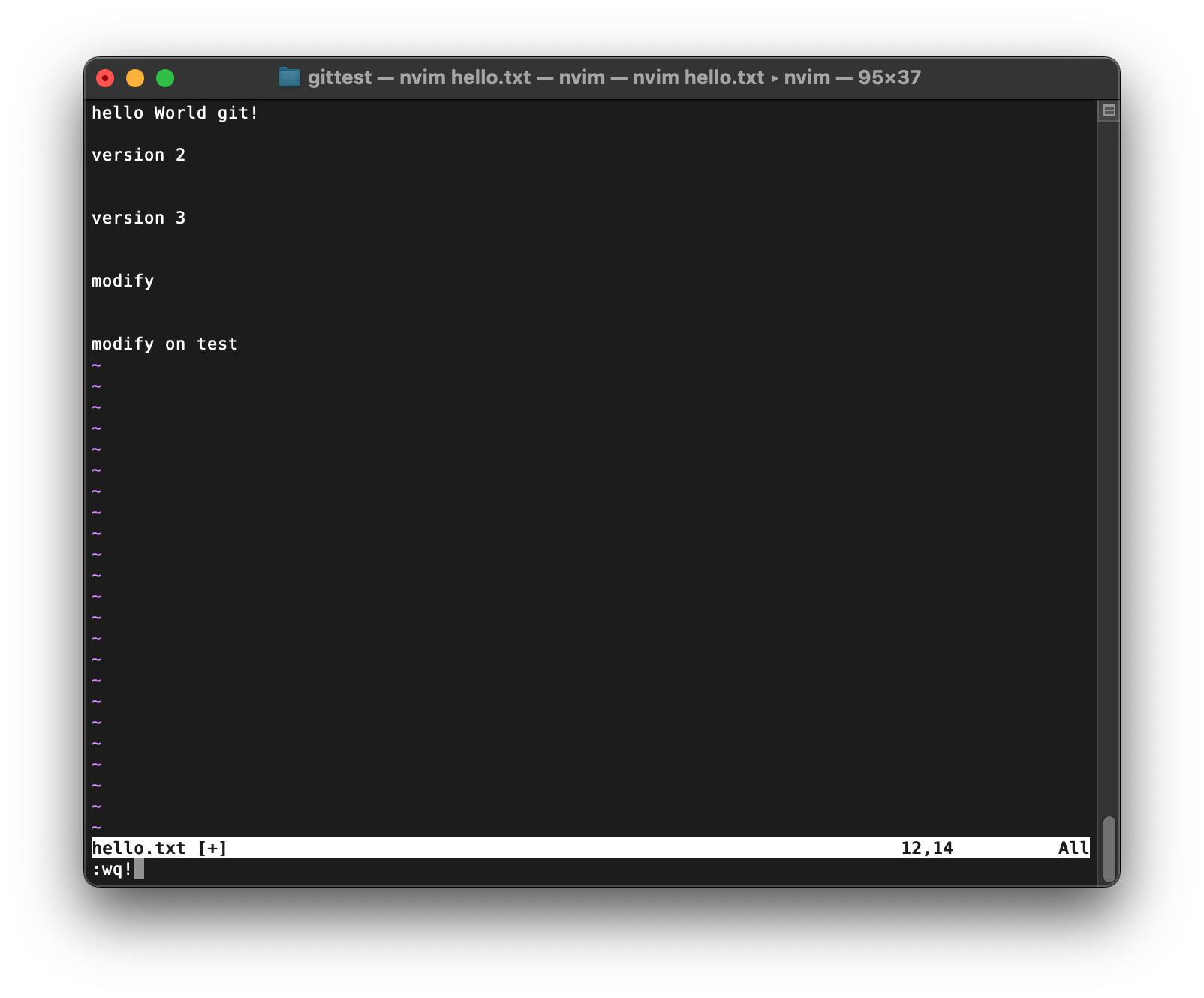The width and height of the screenshot is (1204, 998).
Task: Click the 'hello World git!' line
Action: click(x=175, y=113)
